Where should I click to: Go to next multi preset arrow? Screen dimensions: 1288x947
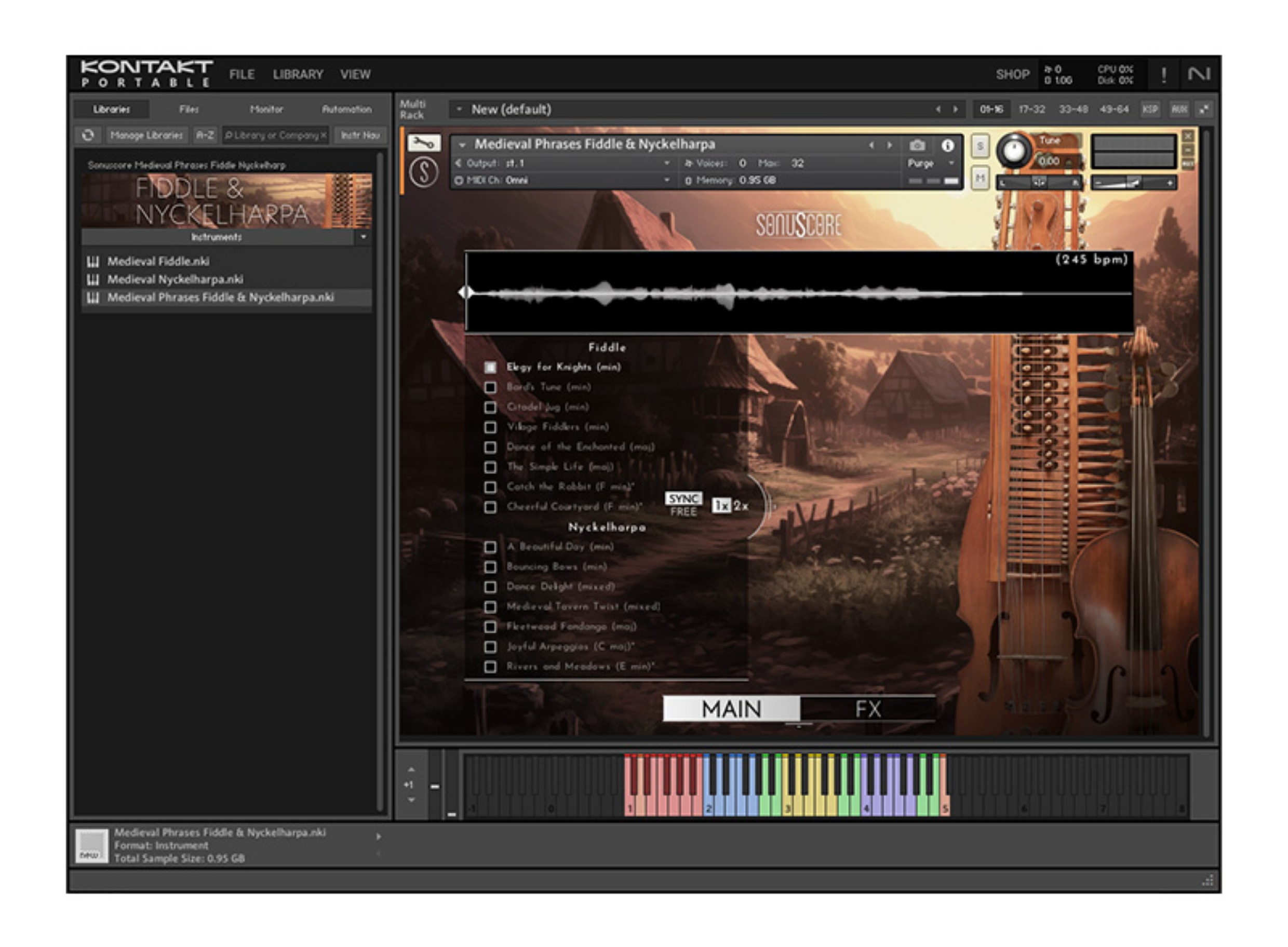point(956,109)
